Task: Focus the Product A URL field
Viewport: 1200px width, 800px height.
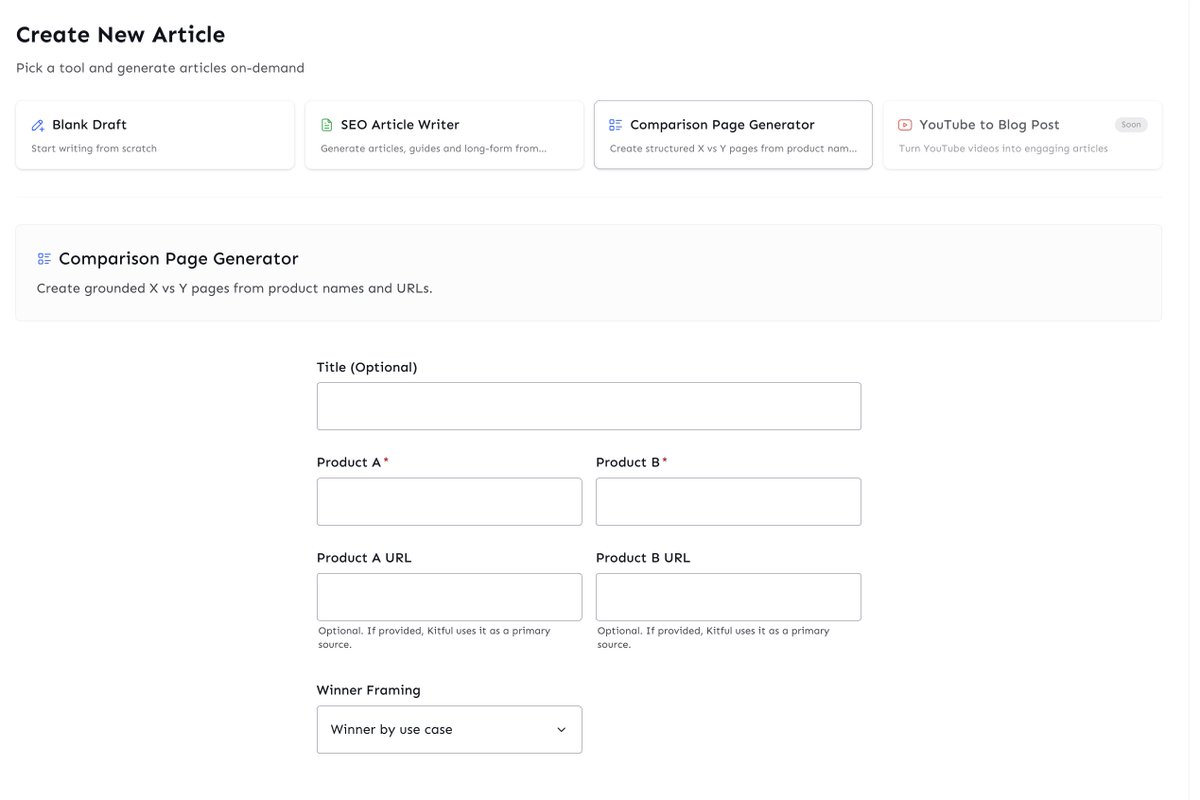Action: [x=449, y=597]
